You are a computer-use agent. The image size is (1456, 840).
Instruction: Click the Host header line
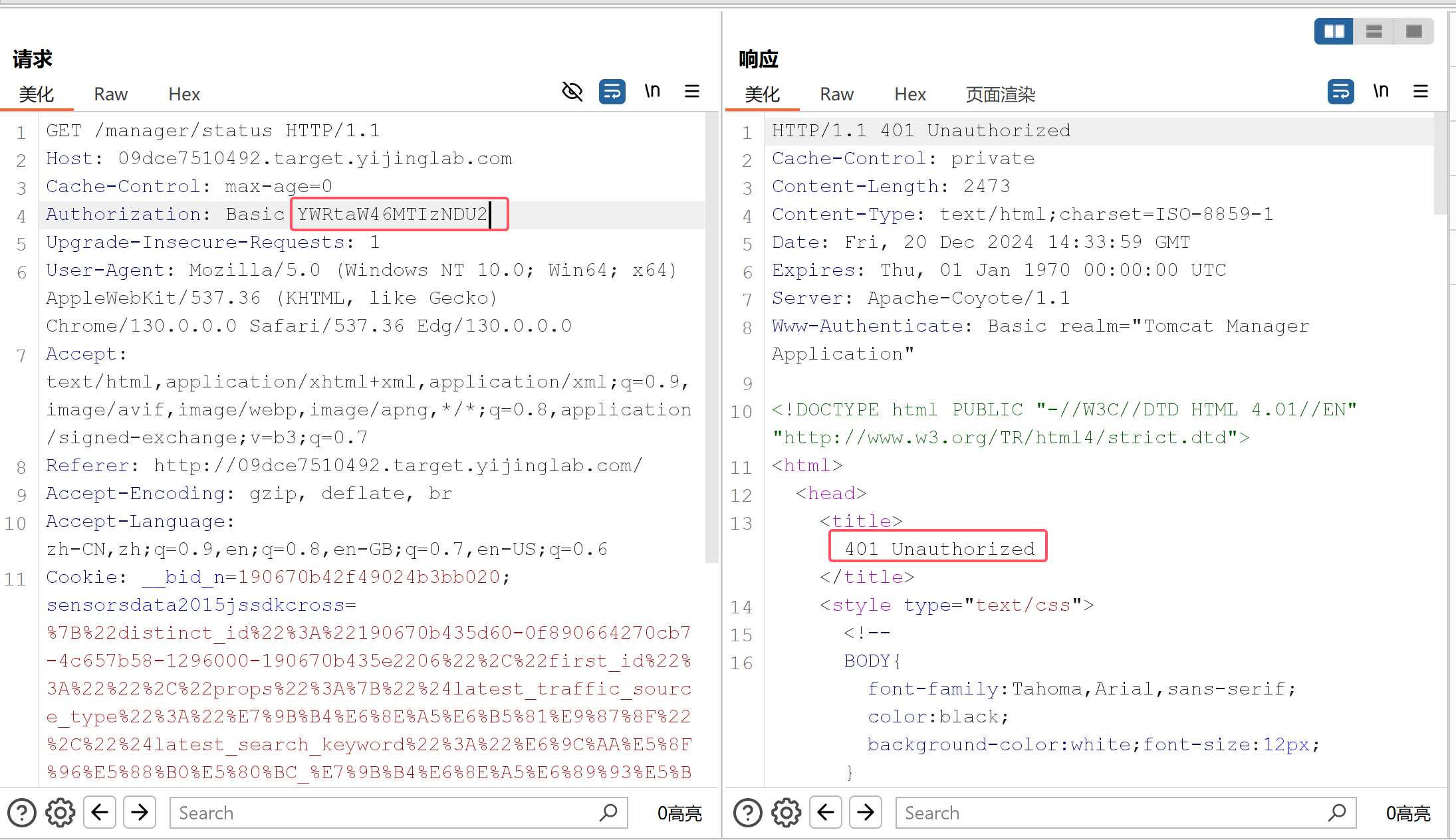click(x=279, y=158)
